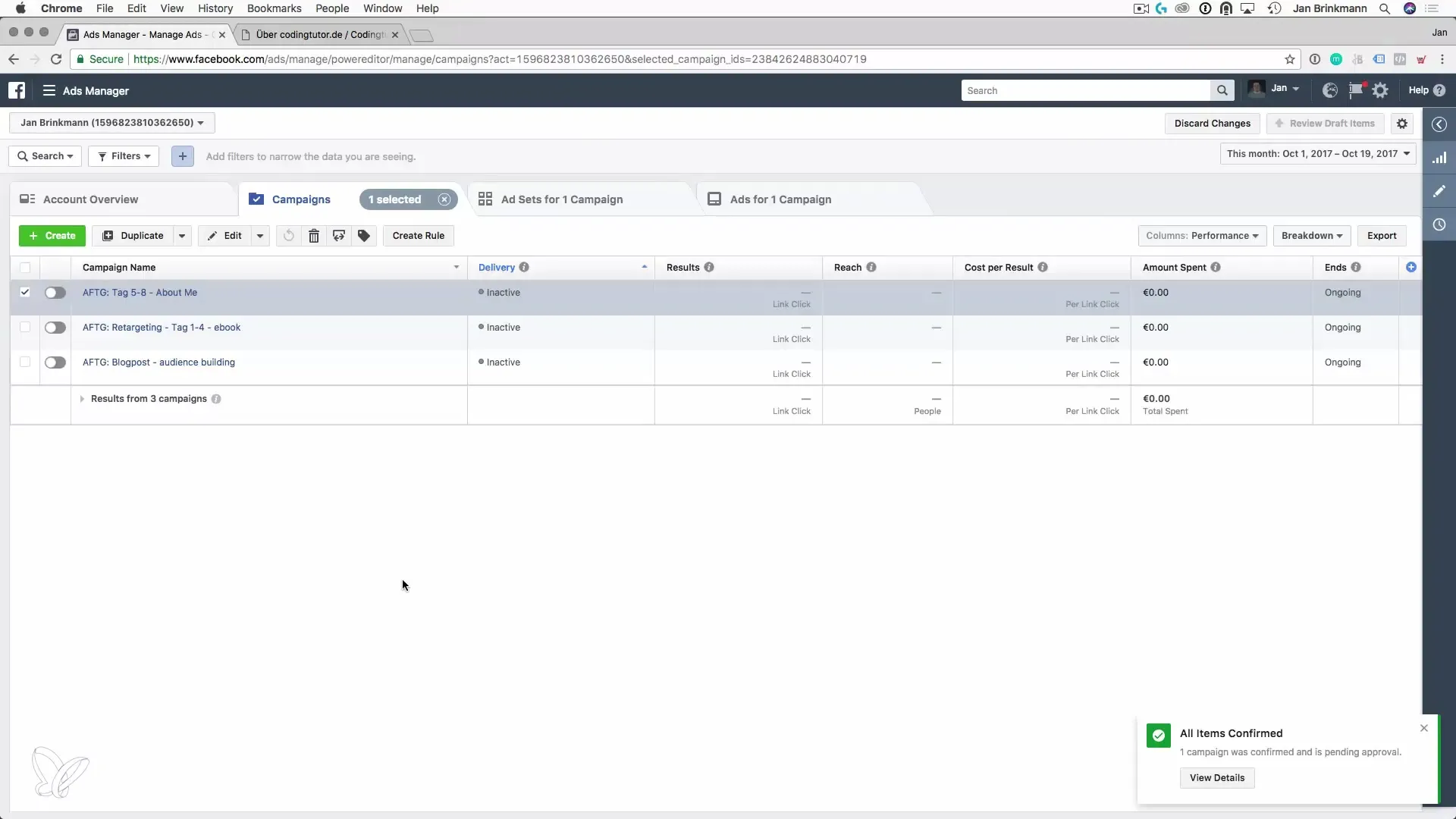Switch to Über codingtutor.de browser tab
The width and height of the screenshot is (1456, 819).
pyautogui.click(x=320, y=35)
